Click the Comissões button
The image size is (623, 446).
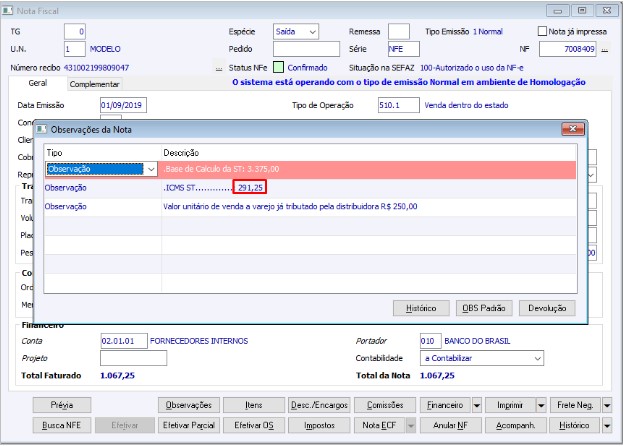point(385,405)
